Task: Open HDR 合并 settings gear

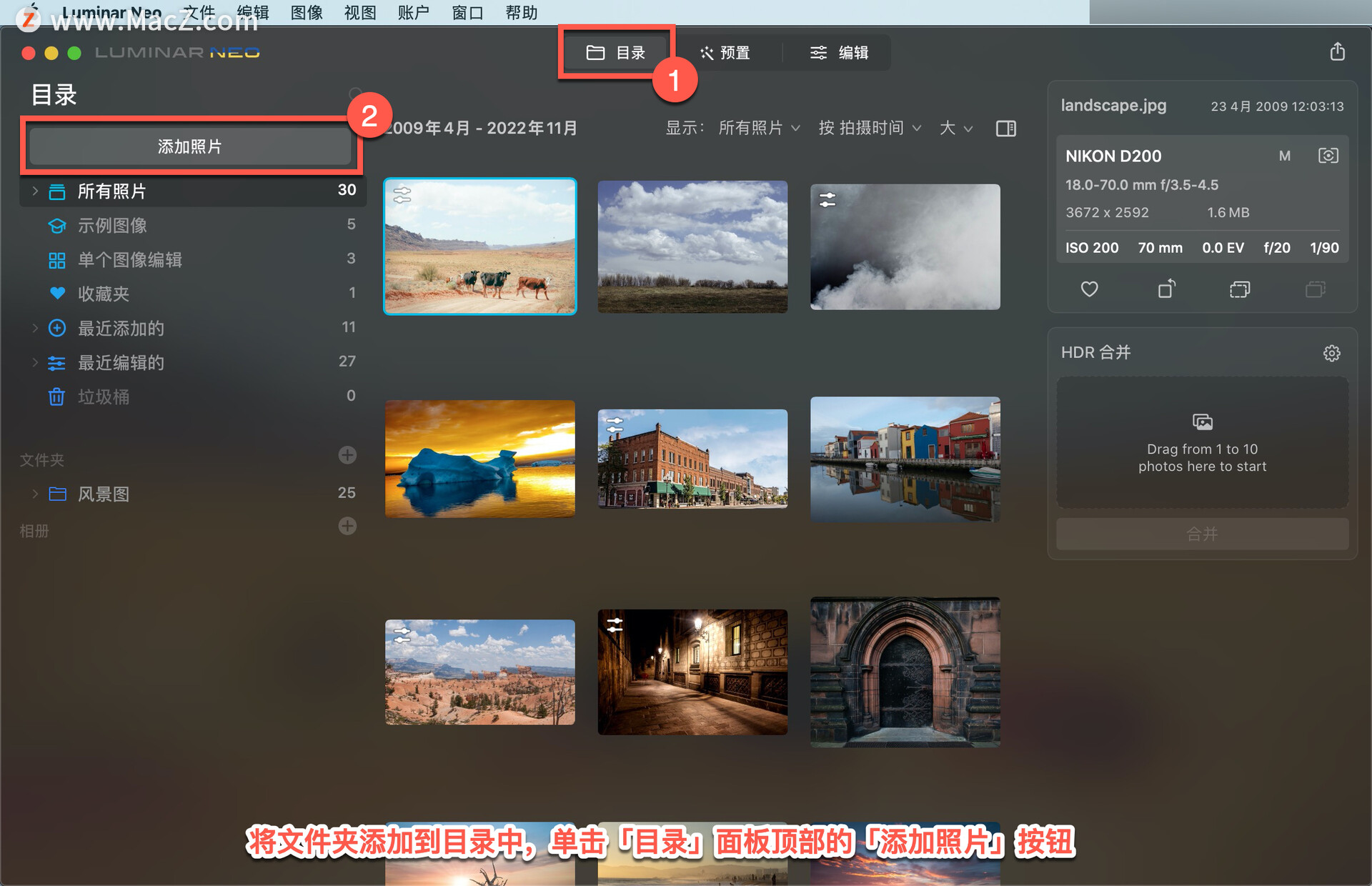Action: (x=1331, y=353)
